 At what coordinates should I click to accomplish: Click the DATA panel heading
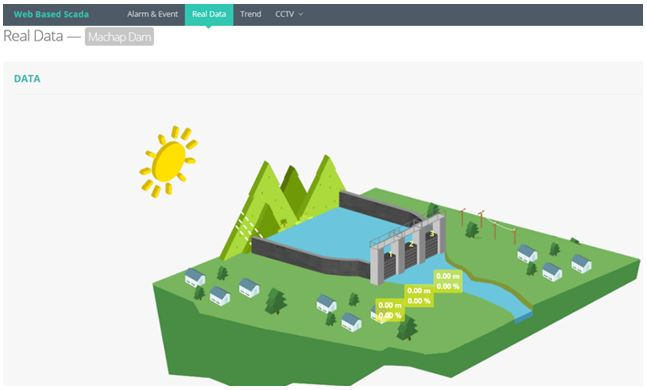27,79
